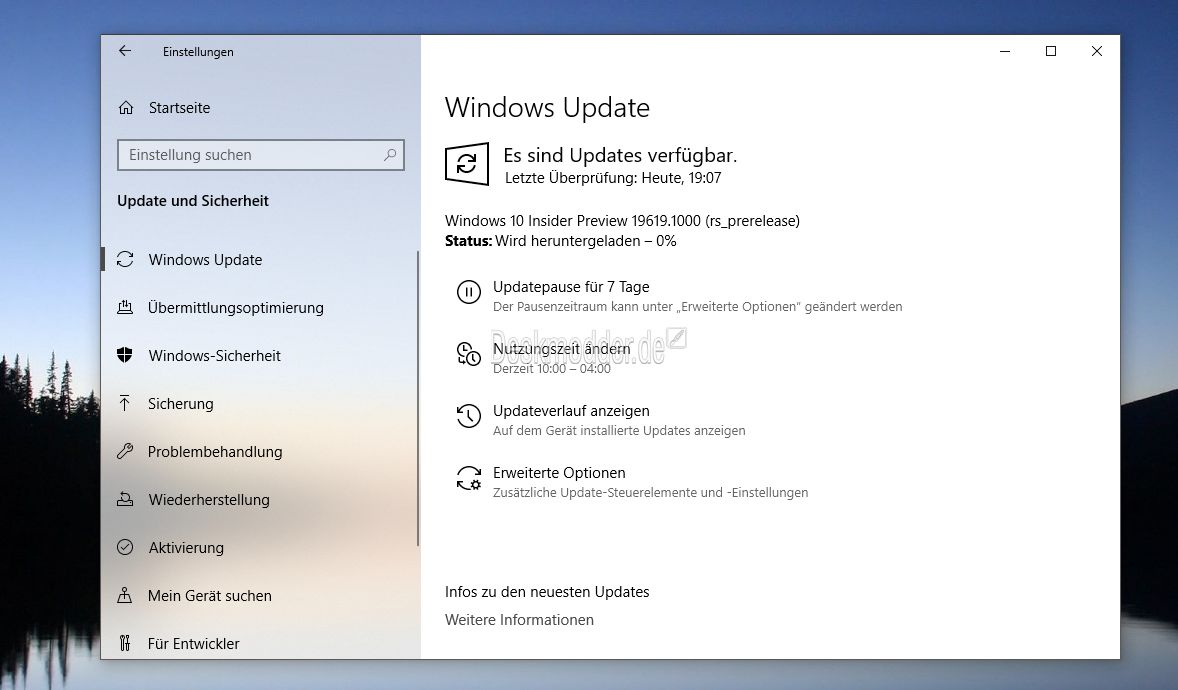Minimize the Einstellungen window
Screen dimensions: 1178x690
point(1004,51)
